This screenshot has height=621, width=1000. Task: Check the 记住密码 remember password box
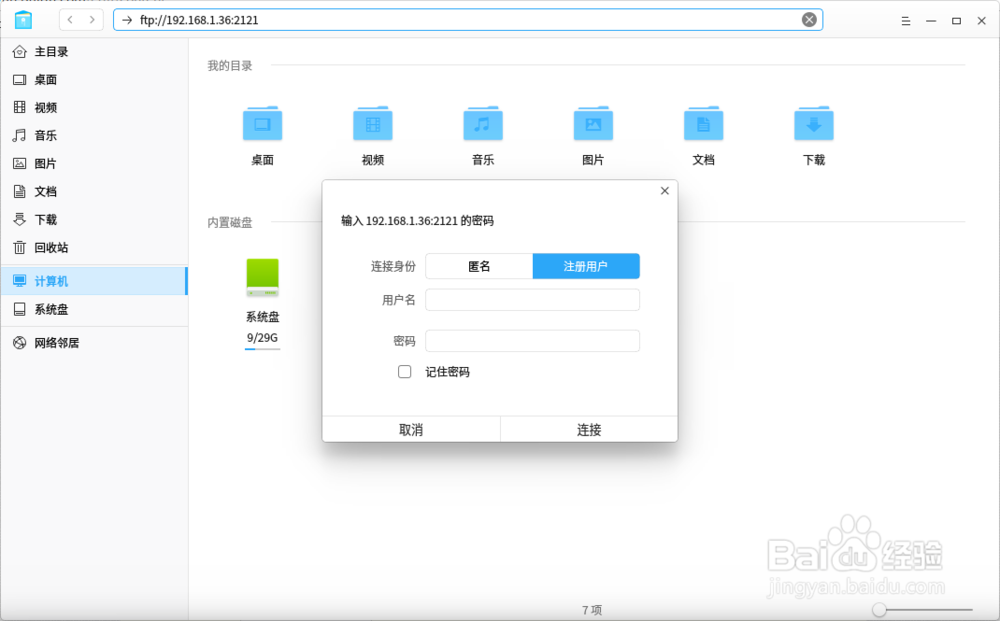click(x=404, y=371)
